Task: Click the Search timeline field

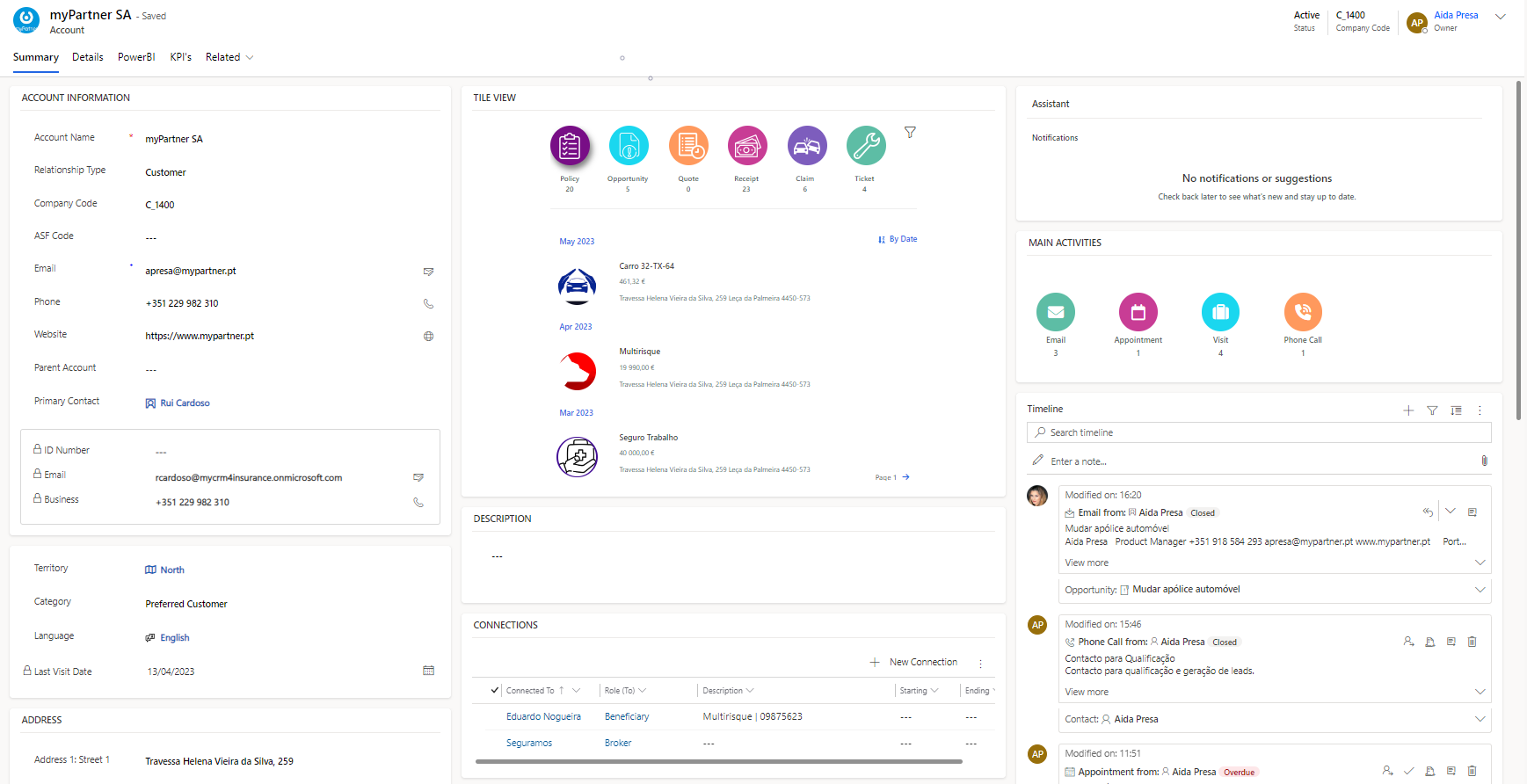Action: coord(1258,432)
